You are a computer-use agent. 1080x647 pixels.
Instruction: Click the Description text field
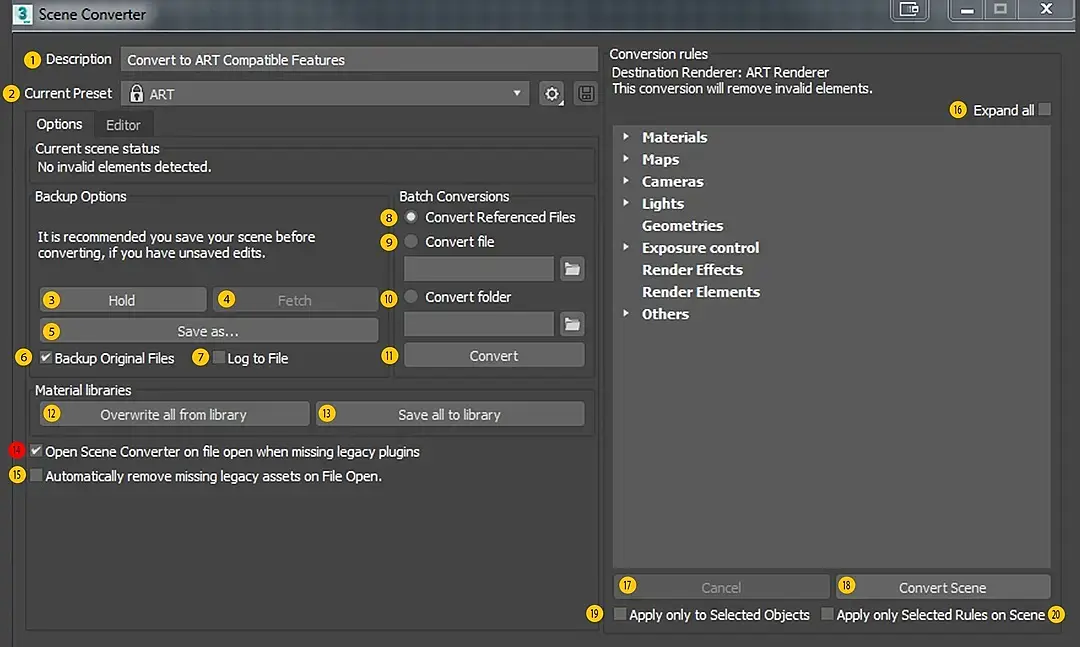pyautogui.click(x=360, y=60)
